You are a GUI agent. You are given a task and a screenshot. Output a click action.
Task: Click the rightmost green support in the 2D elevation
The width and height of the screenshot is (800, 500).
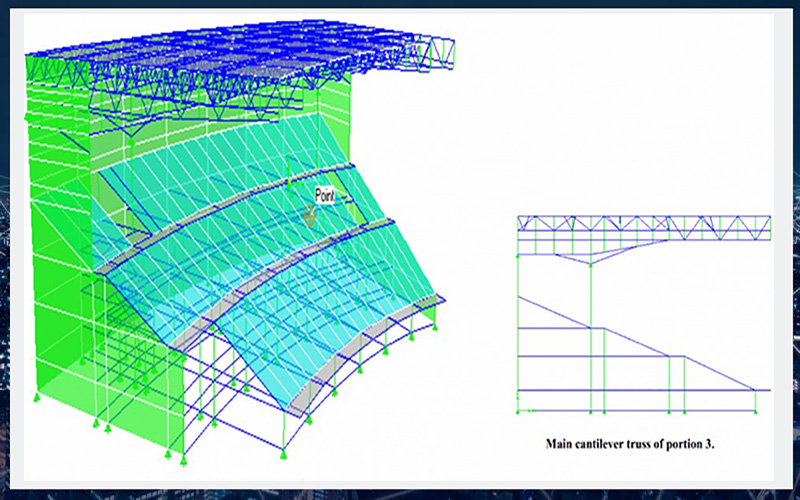point(756,409)
